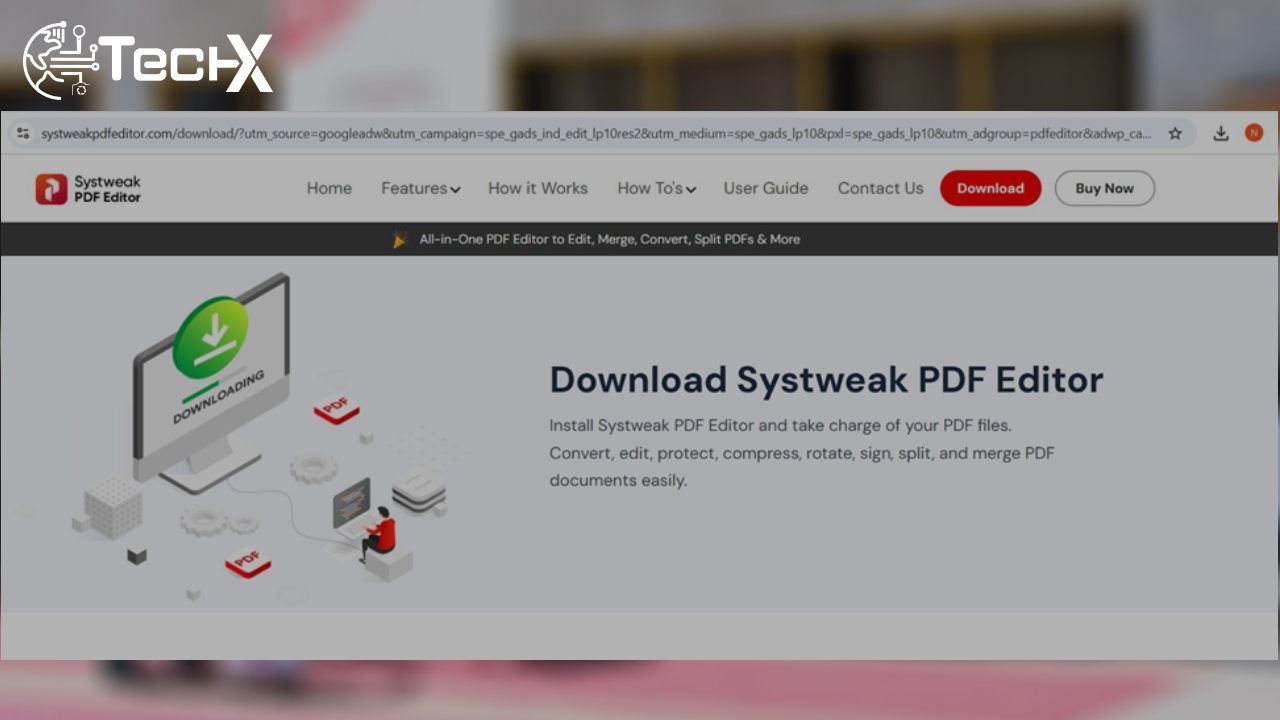This screenshot has height=720, width=1280.
Task: Click the red PDF icon beside the monitor
Action: pyautogui.click(x=336, y=408)
